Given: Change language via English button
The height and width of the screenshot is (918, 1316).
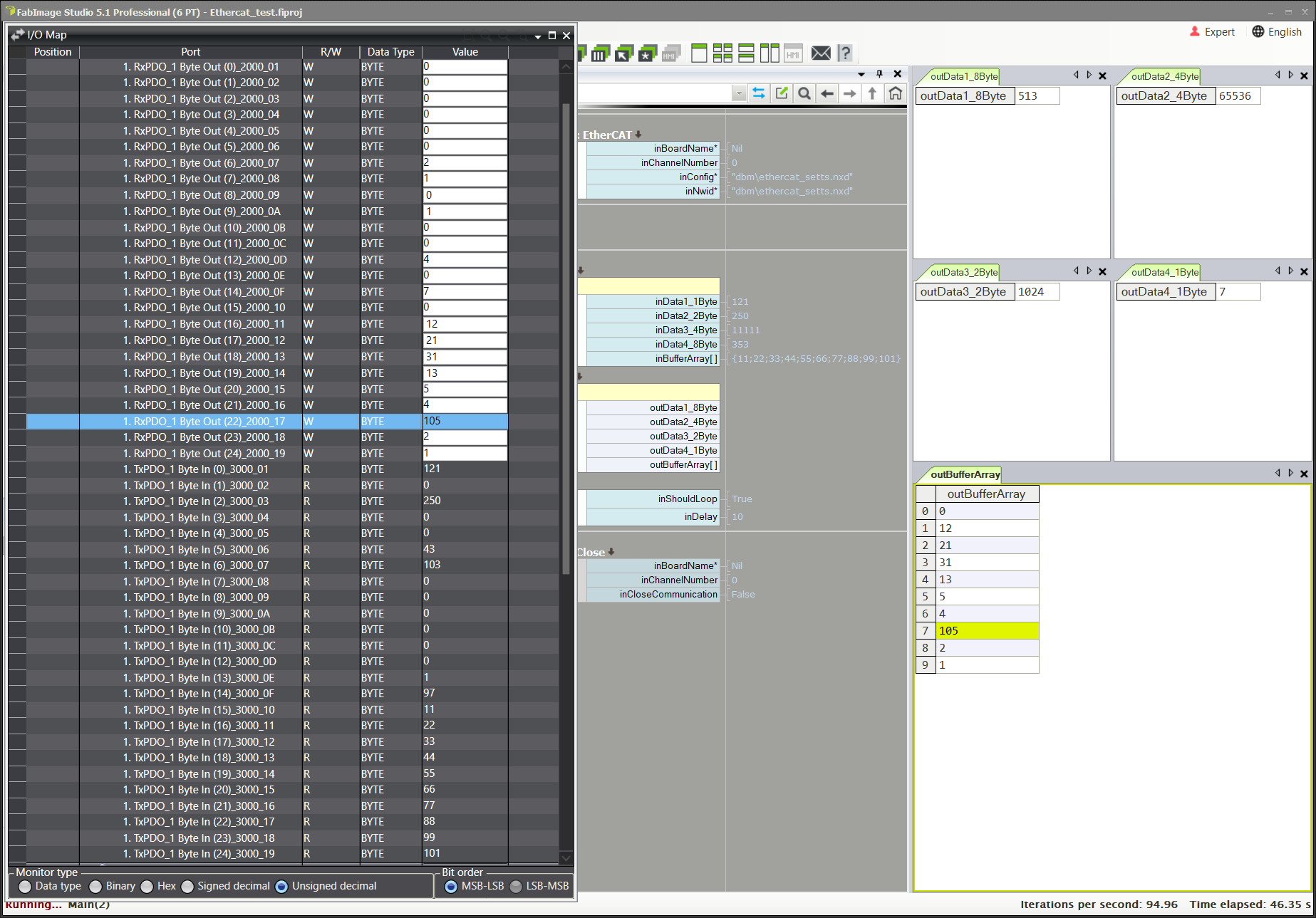Looking at the screenshot, I should pos(1277,32).
